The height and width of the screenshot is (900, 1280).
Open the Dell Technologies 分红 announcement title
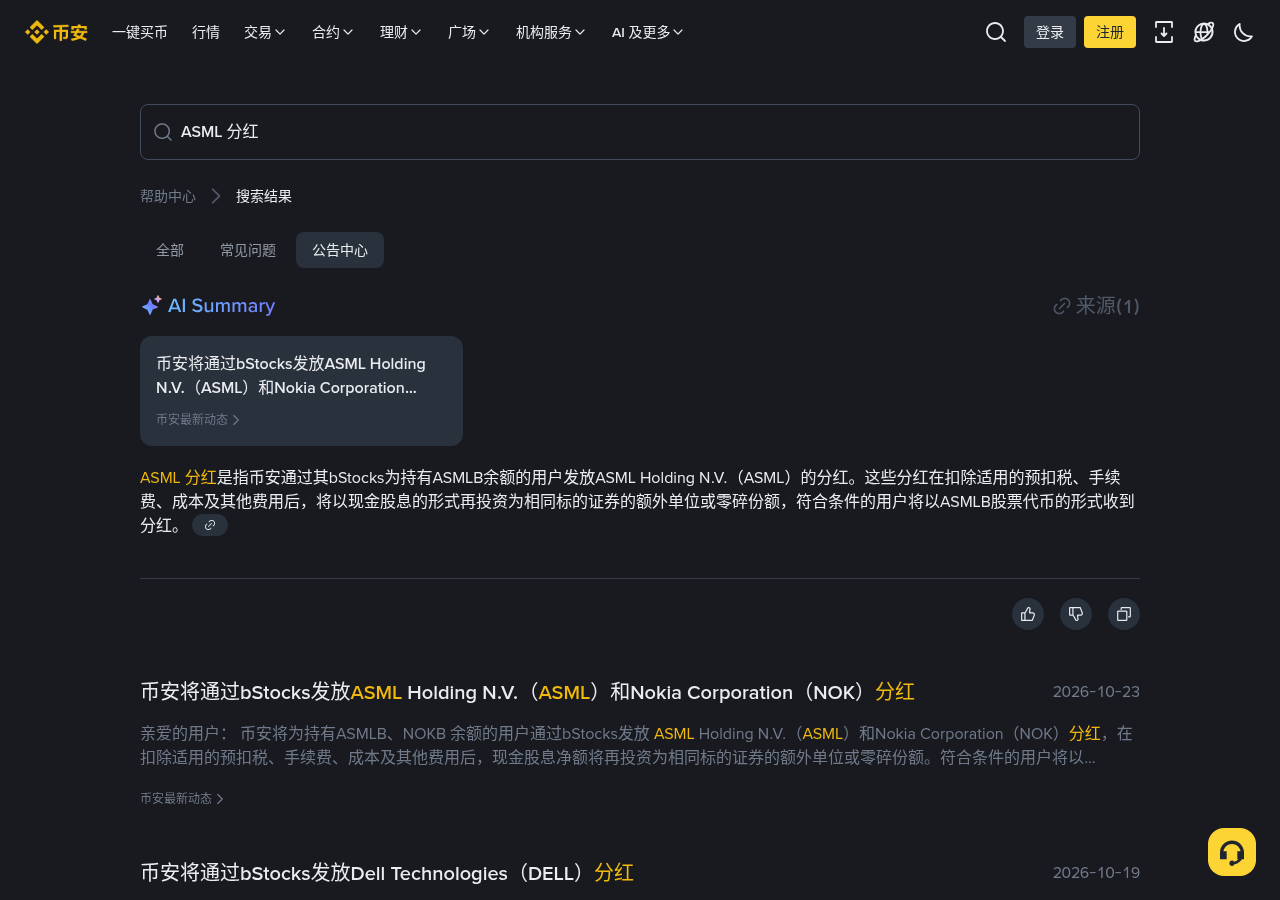click(387, 873)
